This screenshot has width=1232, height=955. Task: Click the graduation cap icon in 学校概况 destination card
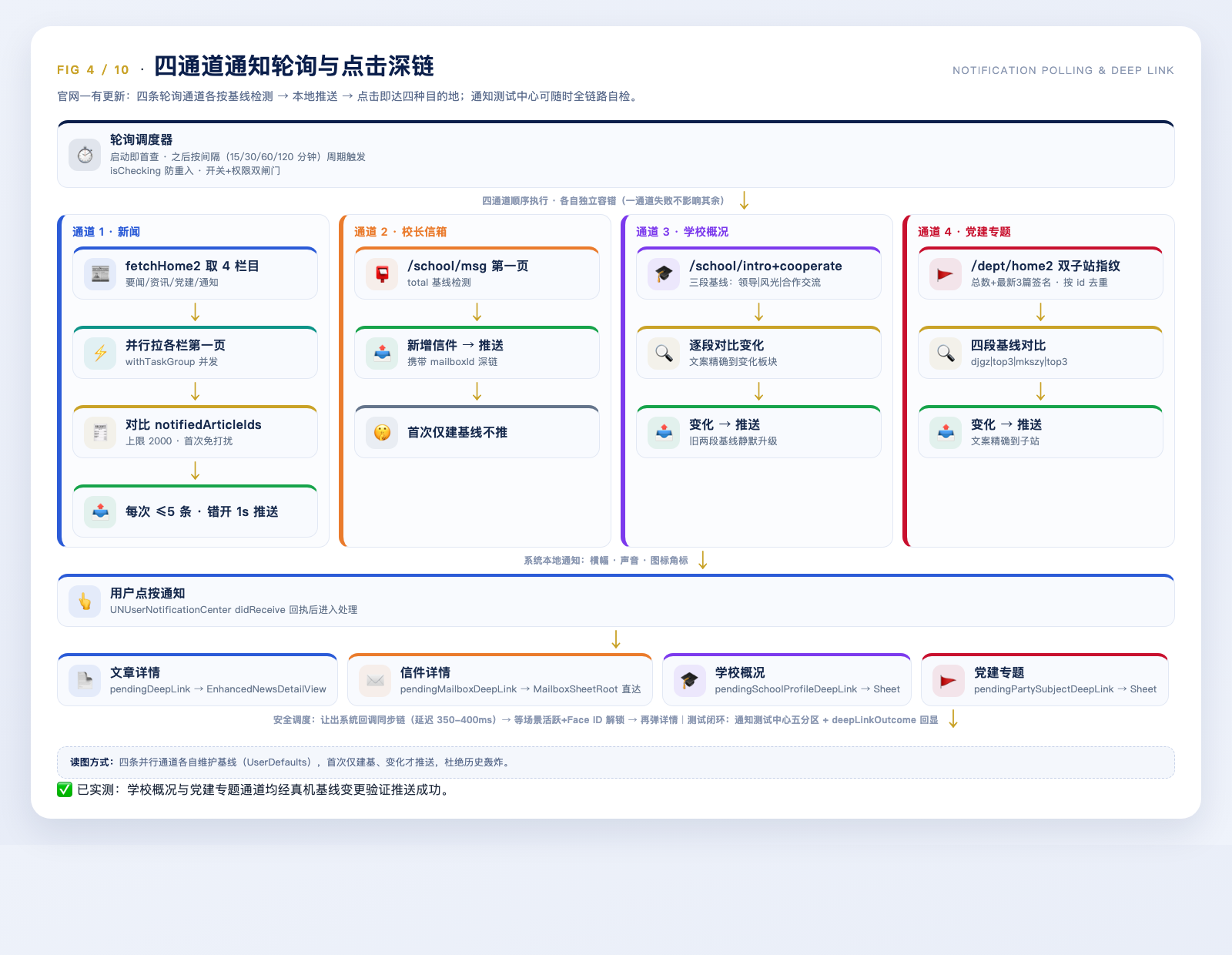[690, 681]
